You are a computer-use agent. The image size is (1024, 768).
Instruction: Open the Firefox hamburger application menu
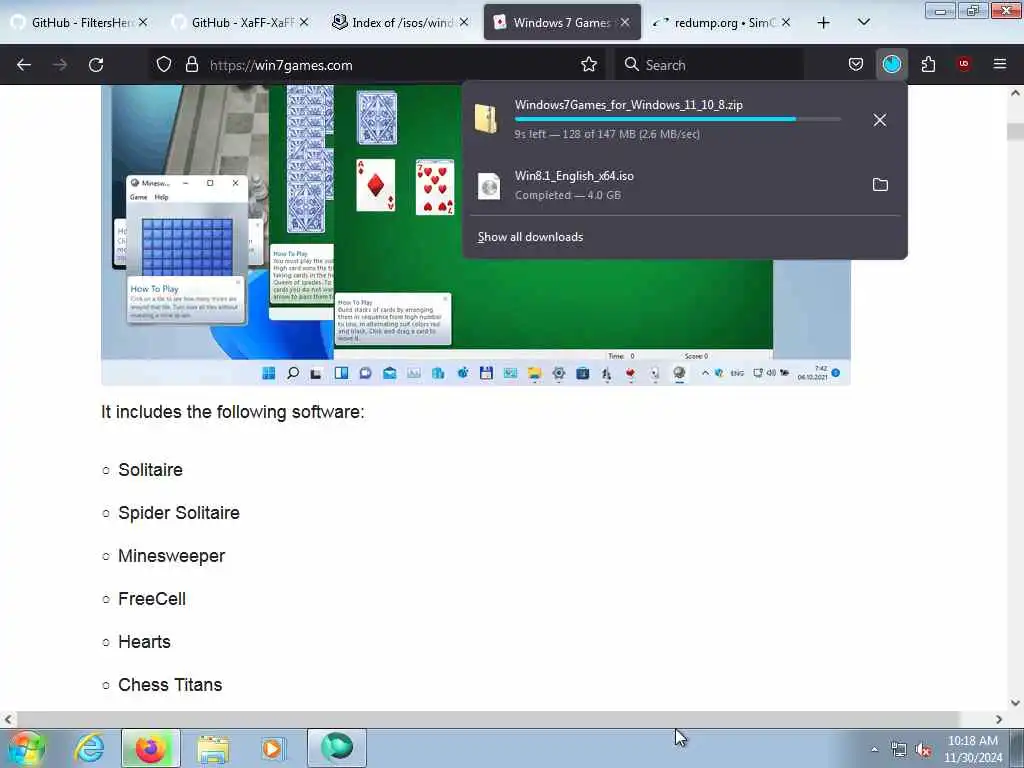pos(999,64)
